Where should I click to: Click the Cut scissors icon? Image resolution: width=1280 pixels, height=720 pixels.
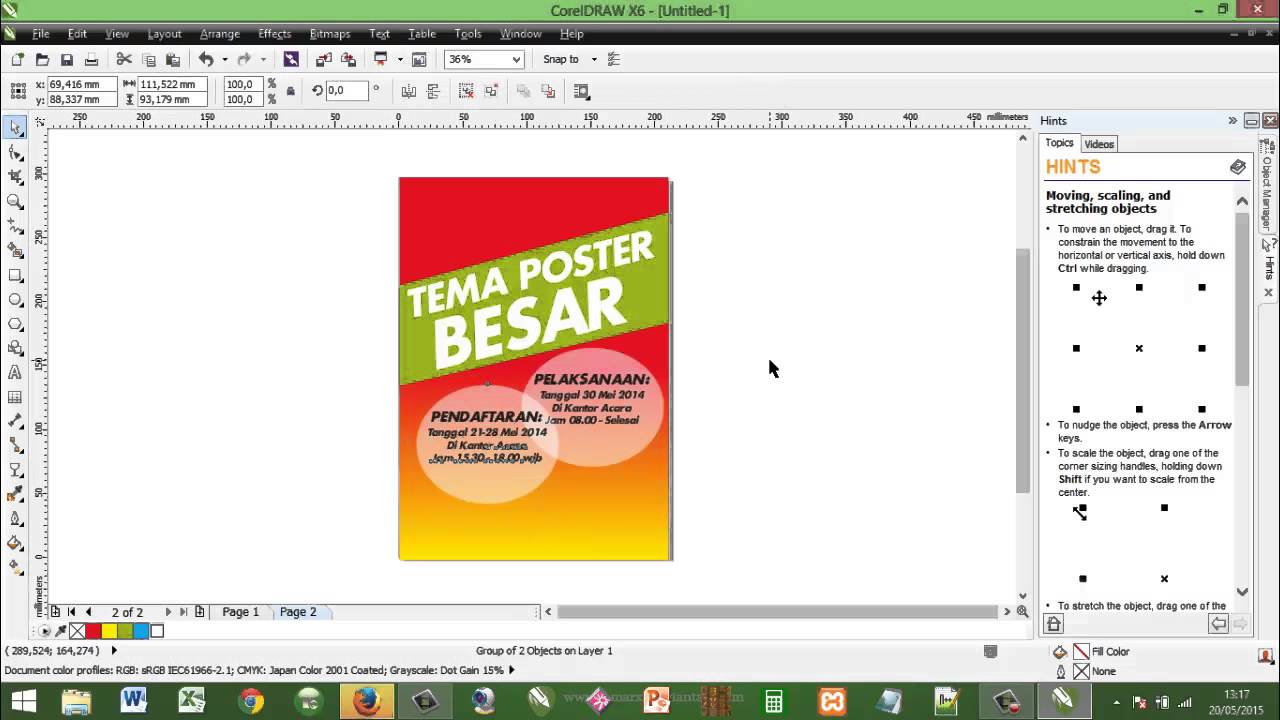pyautogui.click(x=124, y=59)
